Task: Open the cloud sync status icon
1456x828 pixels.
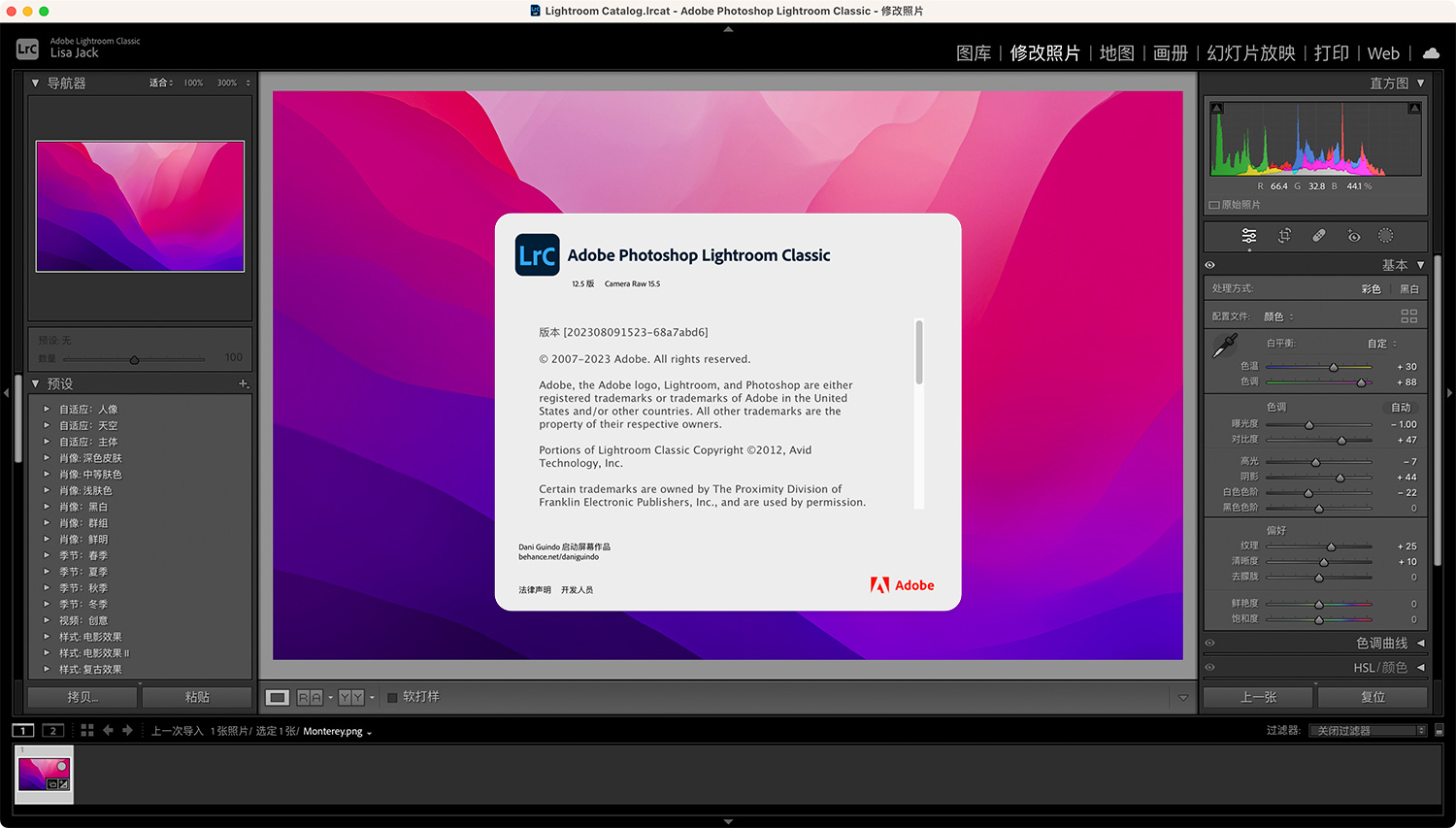Action: tap(1431, 53)
